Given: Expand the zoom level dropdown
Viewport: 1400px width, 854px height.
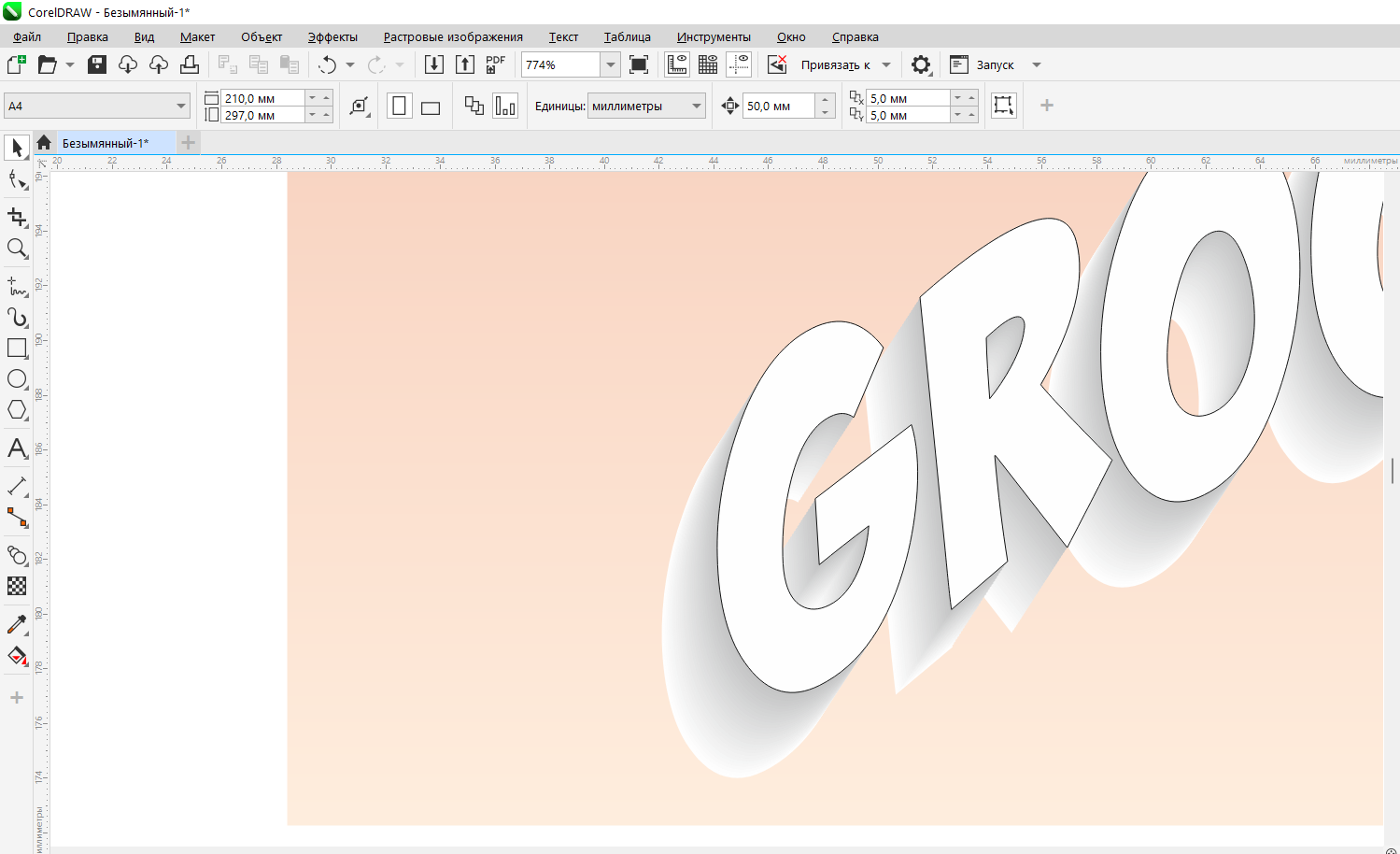Looking at the screenshot, I should coord(611,64).
